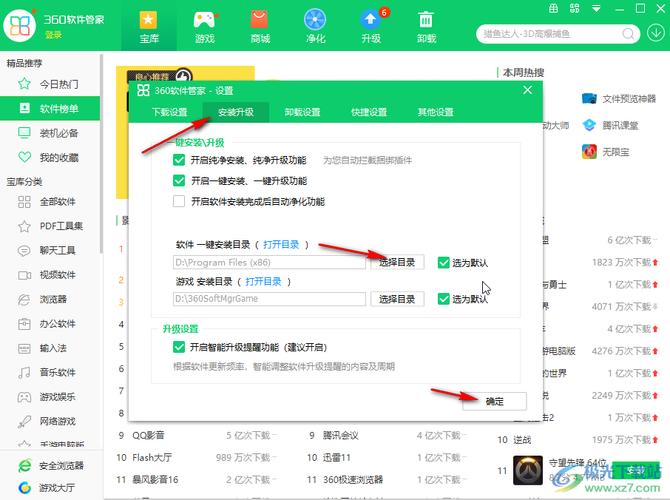
Task: Open 腾讯会议 in ranking list
Action: pos(340,435)
